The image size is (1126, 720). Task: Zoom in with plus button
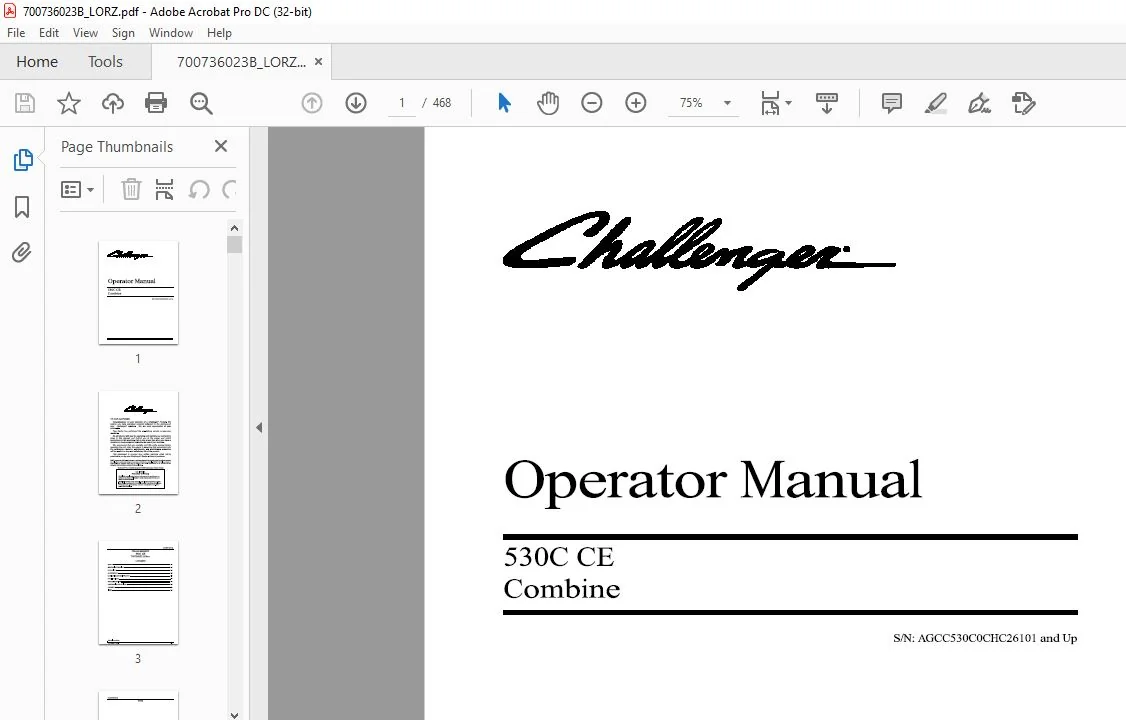[636, 103]
